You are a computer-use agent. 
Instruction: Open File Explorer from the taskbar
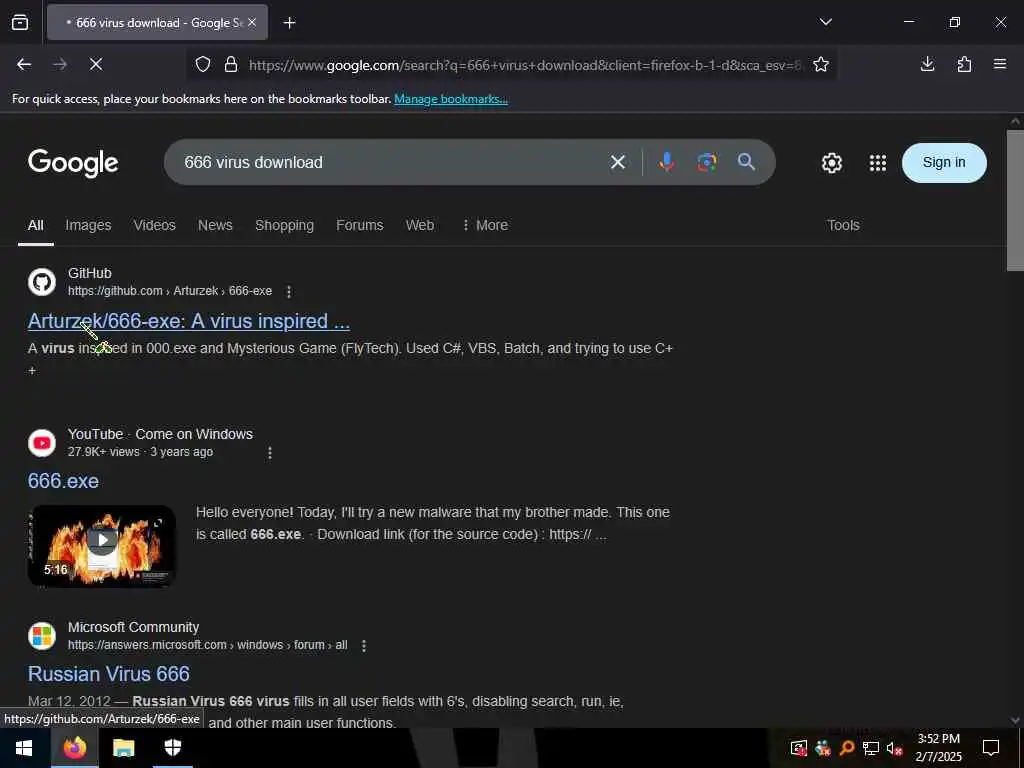[123, 748]
